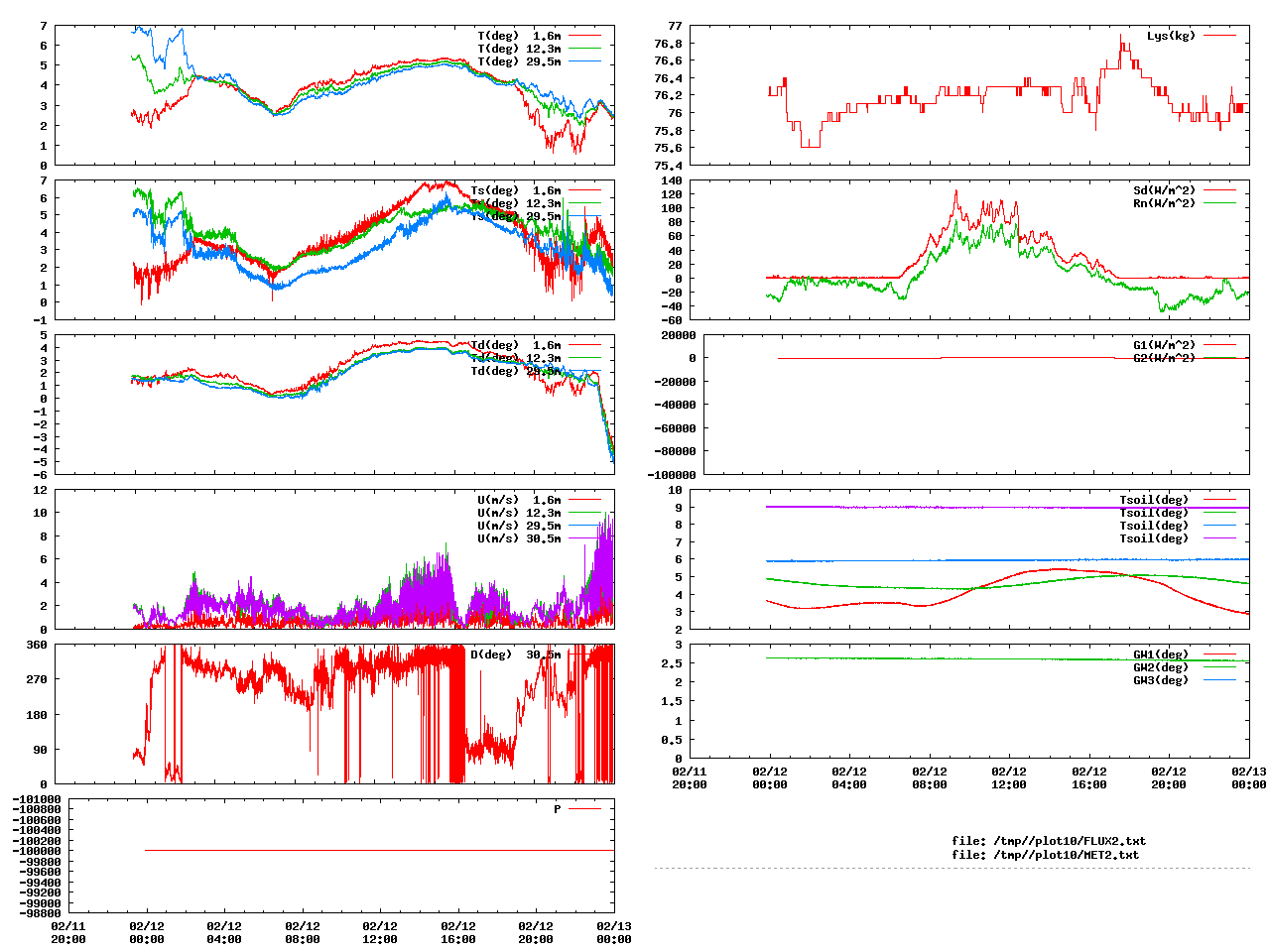Click the 76.8 value on Lys axis
The height and width of the screenshot is (952, 1270).
(x=668, y=44)
